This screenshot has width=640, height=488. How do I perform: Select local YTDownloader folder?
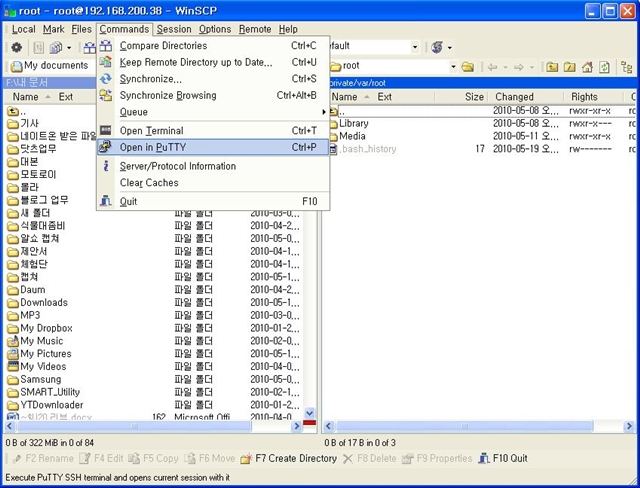pyautogui.click(x=51, y=405)
